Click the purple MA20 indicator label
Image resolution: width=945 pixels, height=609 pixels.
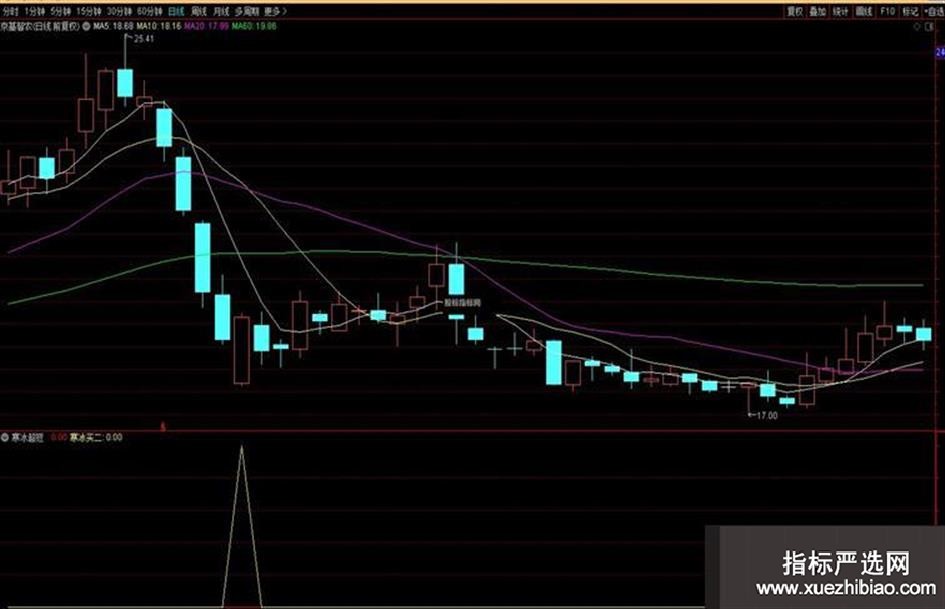[x=206, y=27]
